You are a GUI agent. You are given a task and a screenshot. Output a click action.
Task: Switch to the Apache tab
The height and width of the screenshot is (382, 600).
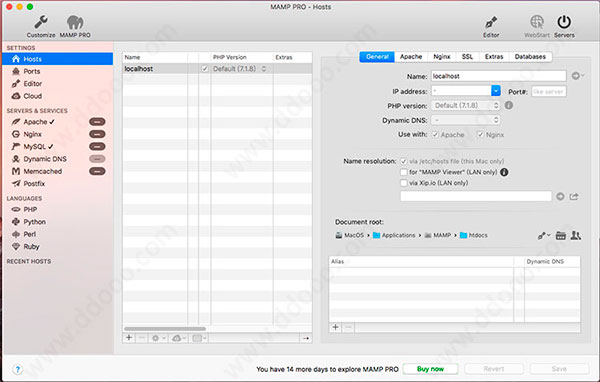[x=411, y=57]
